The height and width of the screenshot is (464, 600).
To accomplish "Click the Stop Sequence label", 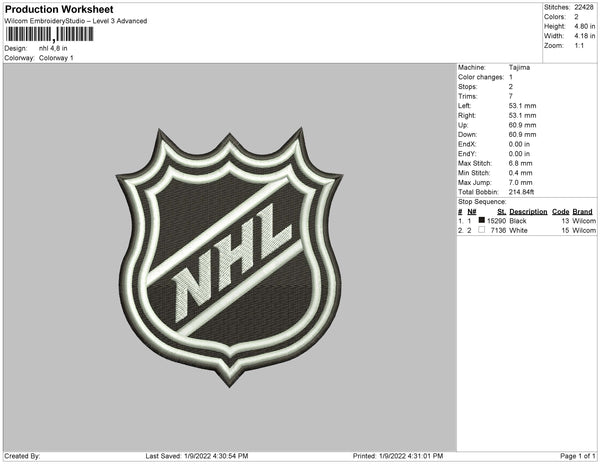I will (x=482, y=202).
